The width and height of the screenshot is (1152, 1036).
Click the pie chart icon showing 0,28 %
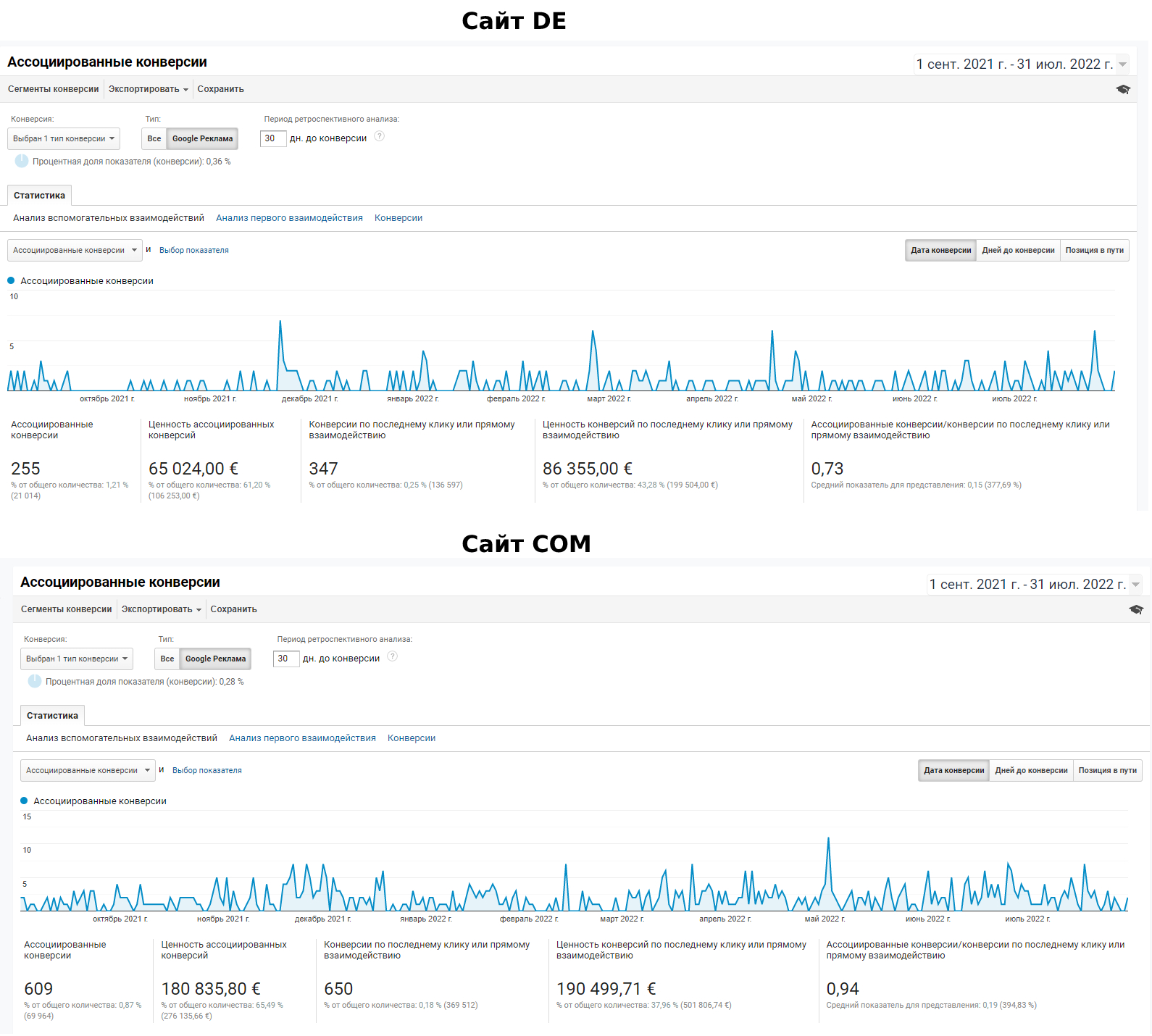pyautogui.click(x=35, y=681)
